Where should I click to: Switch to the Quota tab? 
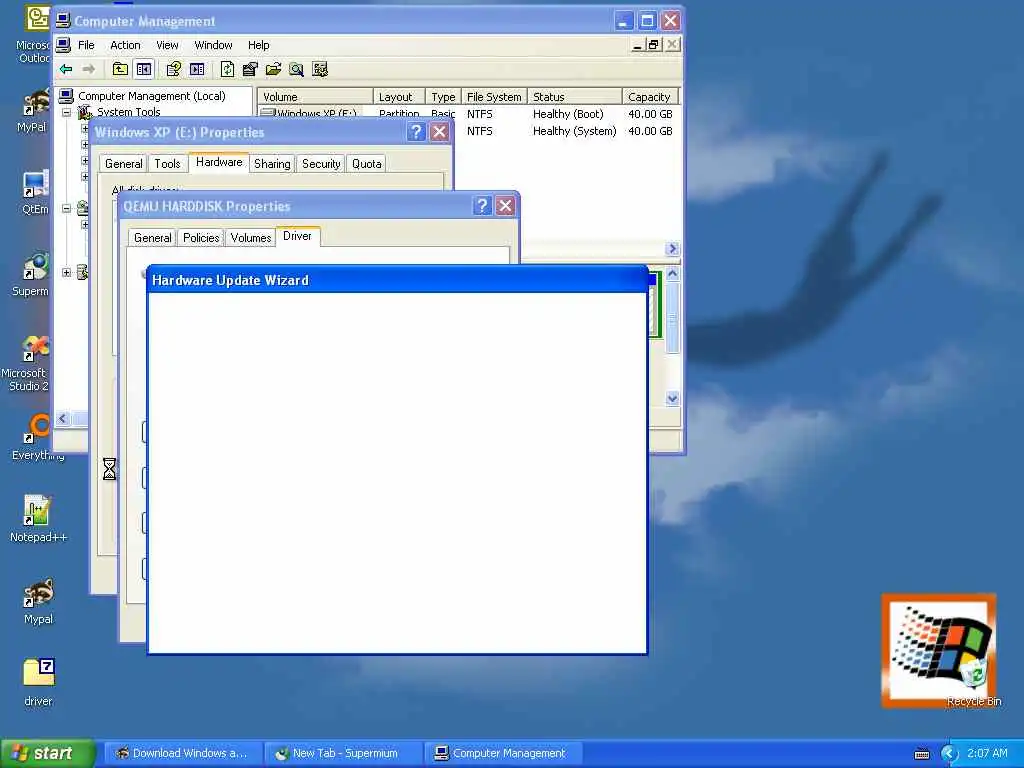[366, 164]
